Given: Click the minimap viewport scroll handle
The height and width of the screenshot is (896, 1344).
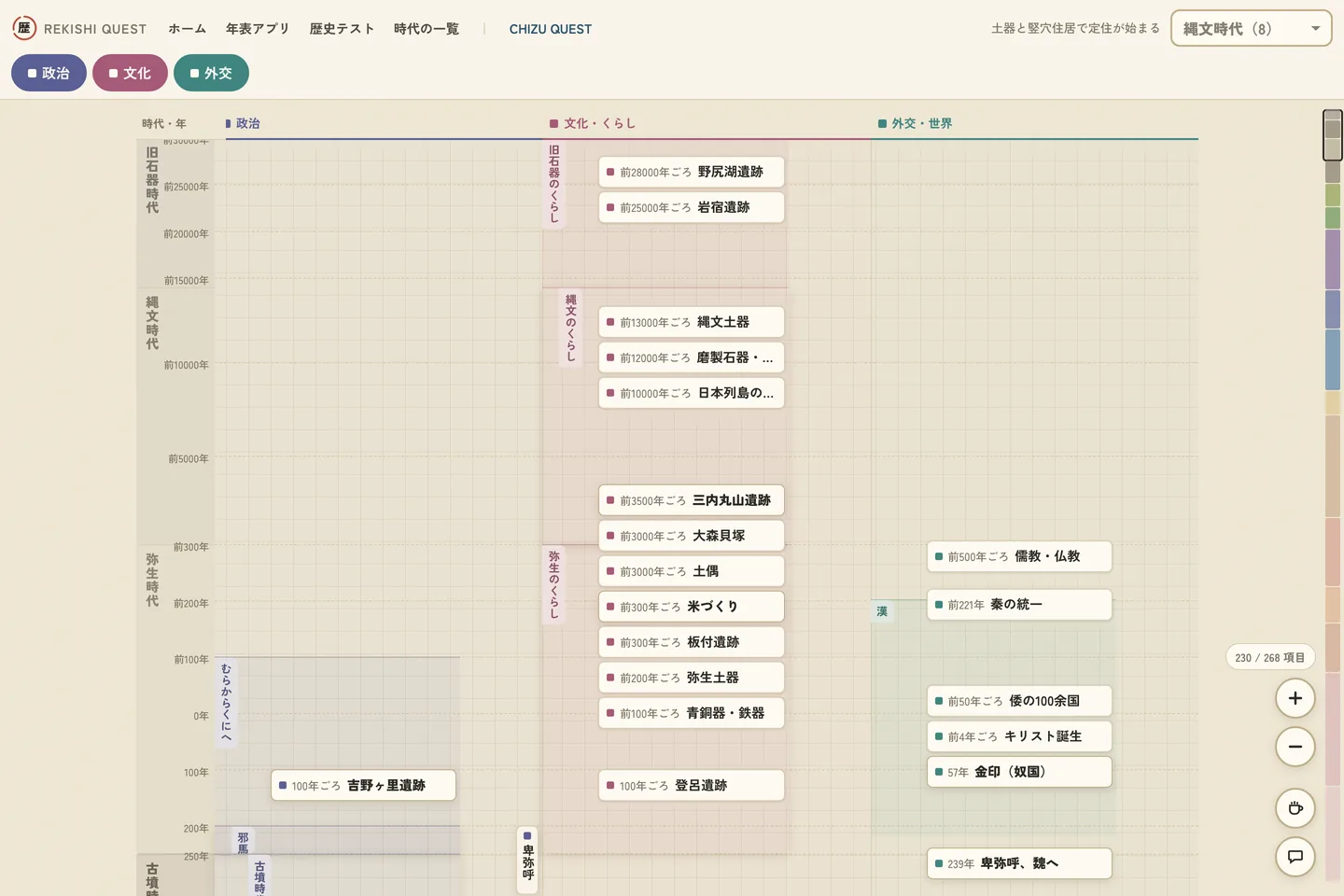Looking at the screenshot, I should click(x=1333, y=135).
